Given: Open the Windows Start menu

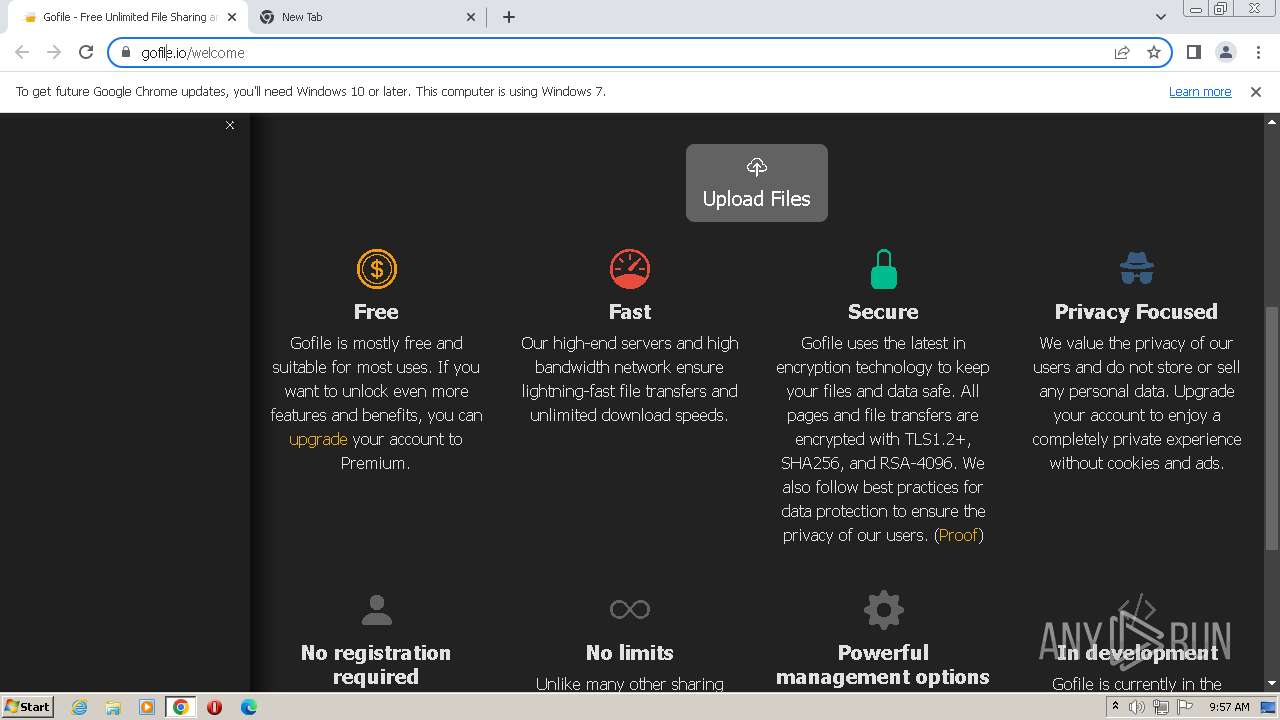Looking at the screenshot, I should click(28, 706).
